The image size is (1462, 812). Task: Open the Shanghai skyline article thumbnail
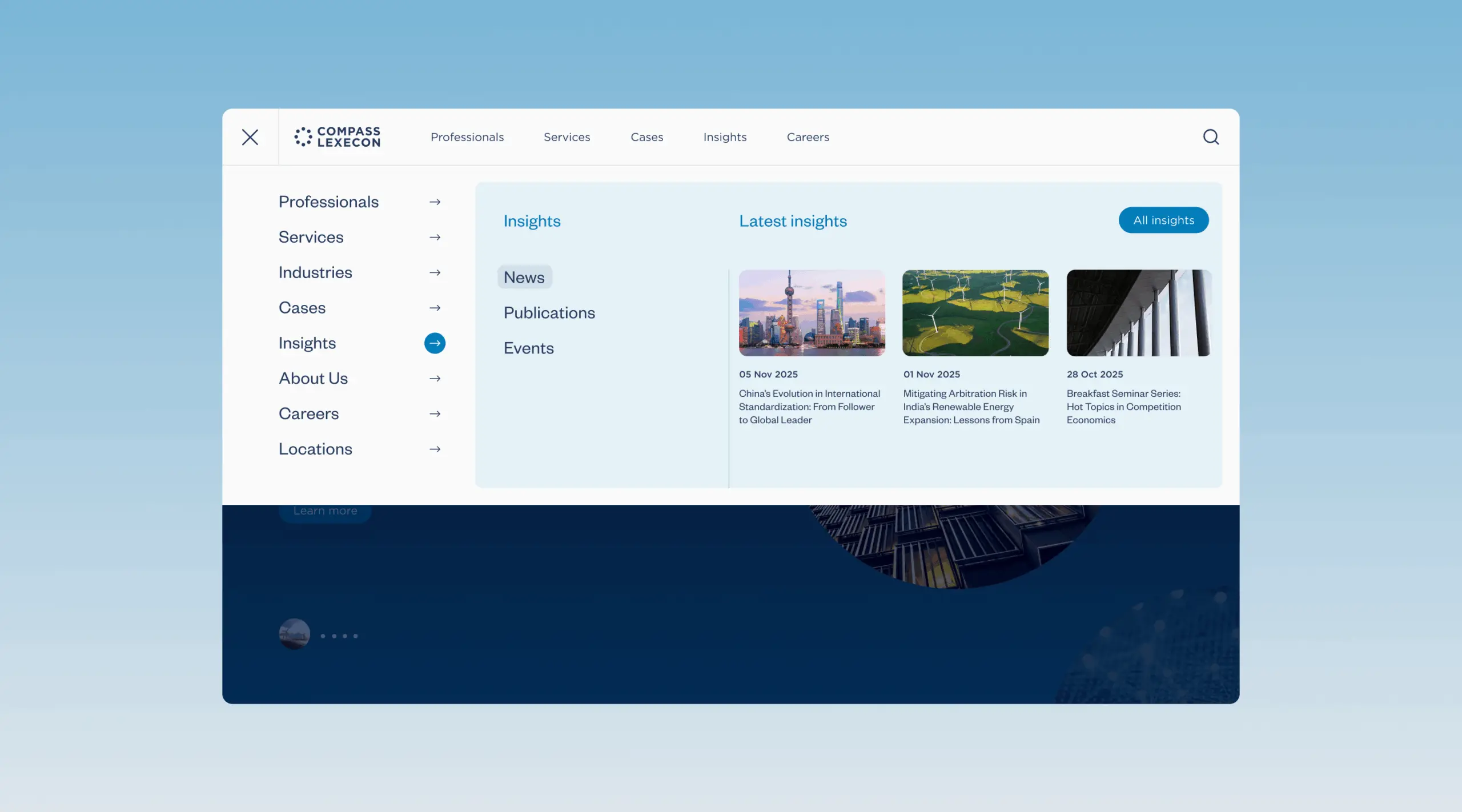(x=812, y=313)
